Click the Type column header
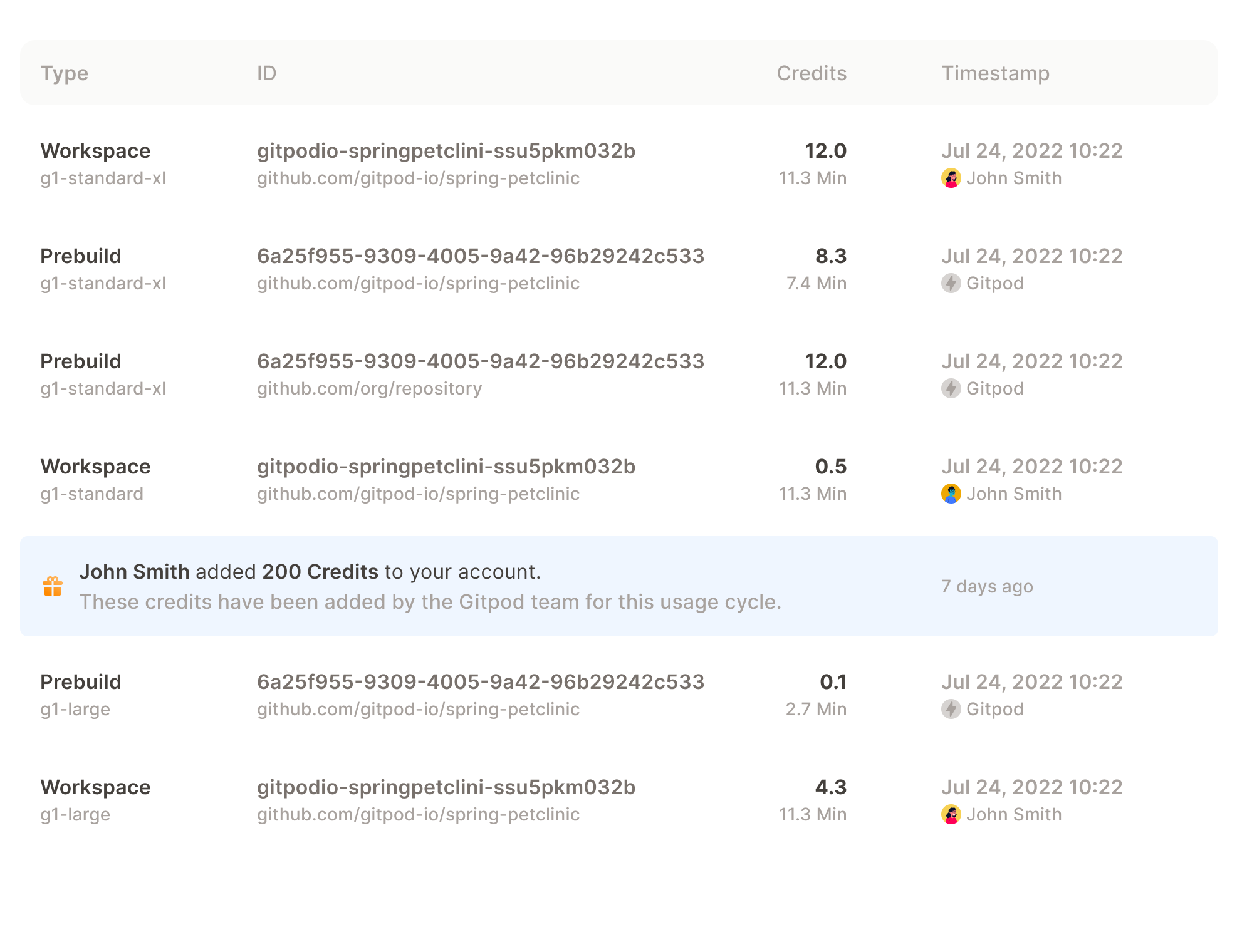 (x=65, y=74)
